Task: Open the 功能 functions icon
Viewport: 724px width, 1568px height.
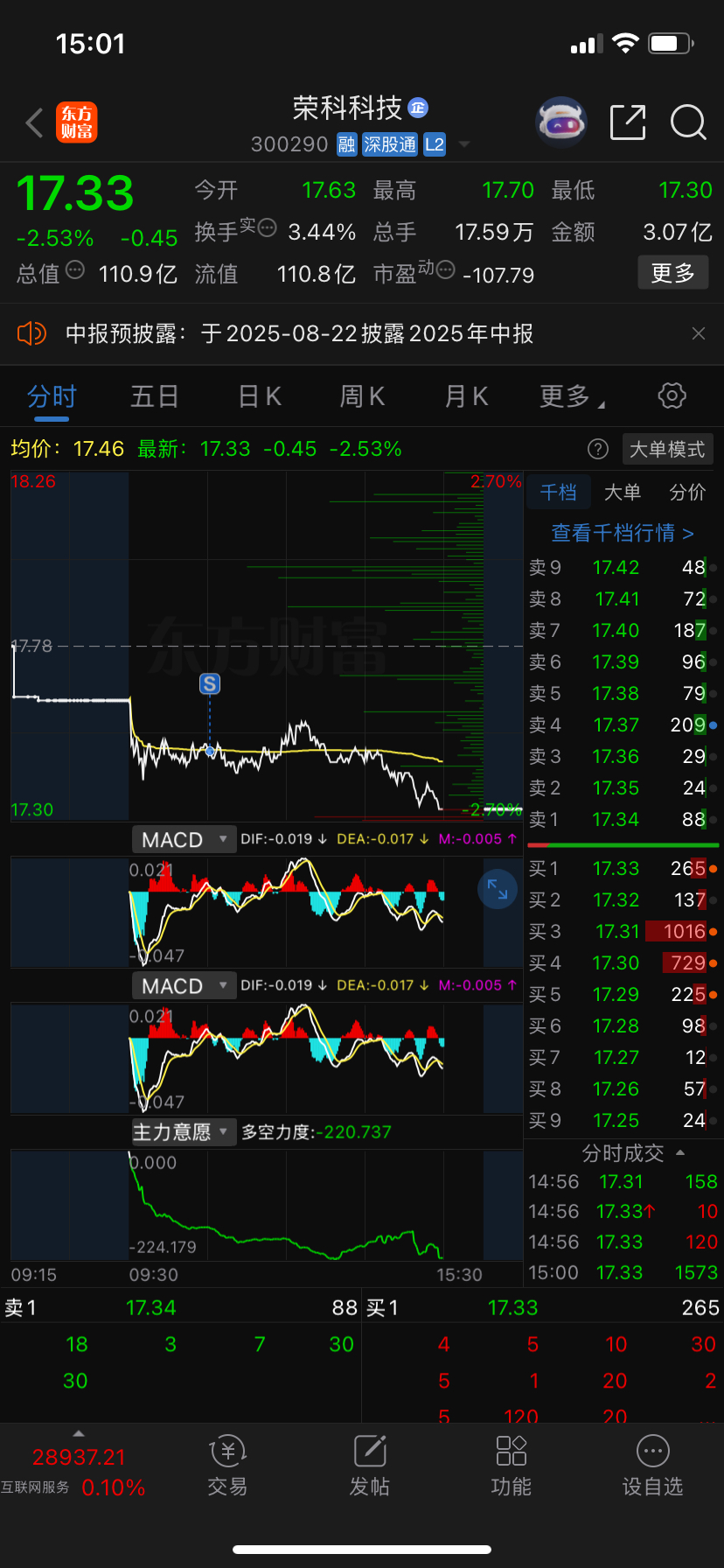Action: point(512,1466)
